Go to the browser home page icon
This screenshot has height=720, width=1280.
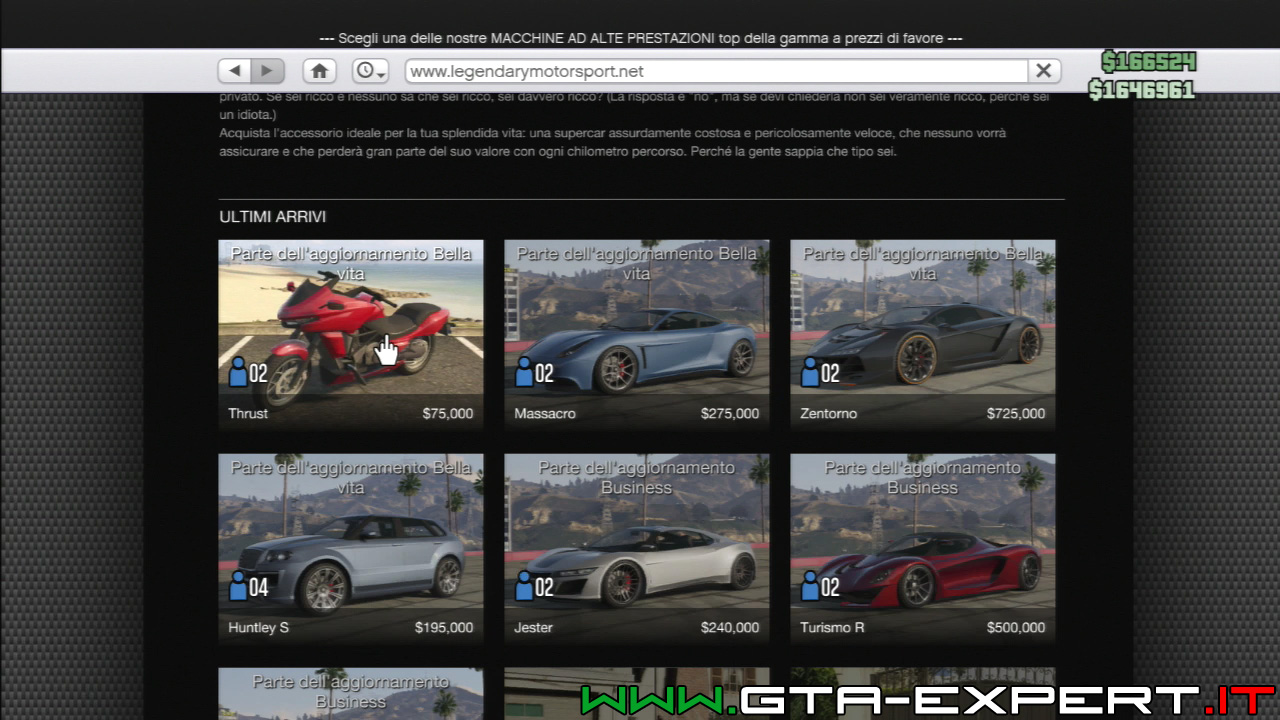pyautogui.click(x=320, y=71)
